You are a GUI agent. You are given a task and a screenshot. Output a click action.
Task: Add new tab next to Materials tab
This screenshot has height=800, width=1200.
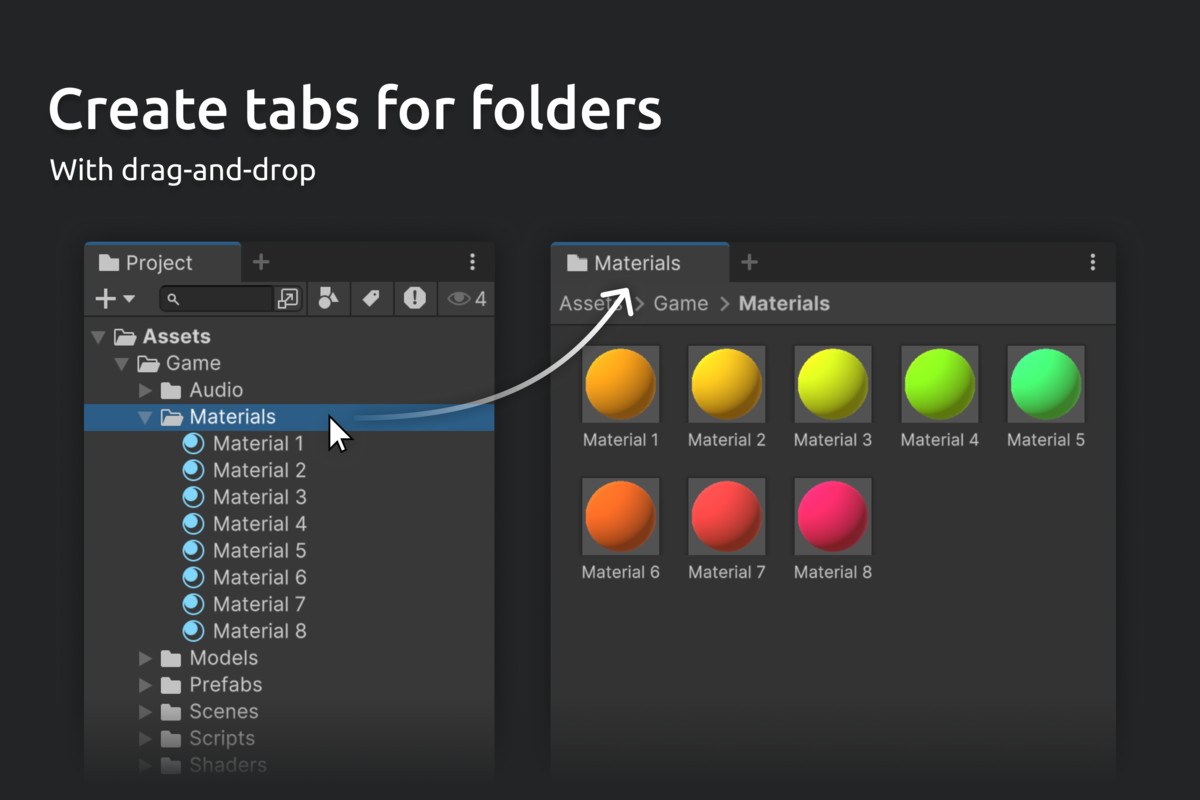(749, 262)
